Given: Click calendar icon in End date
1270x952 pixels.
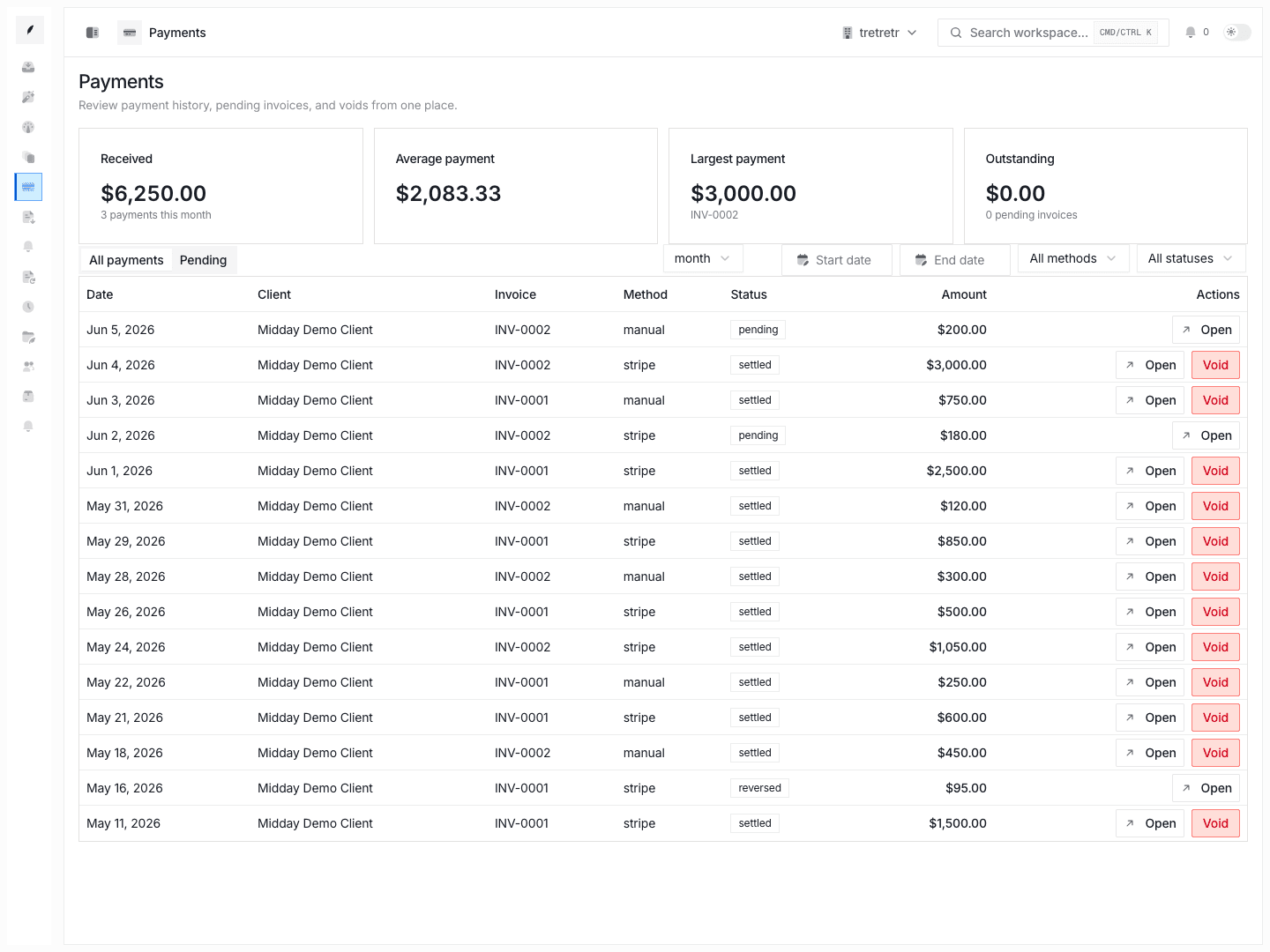Looking at the screenshot, I should (921, 260).
